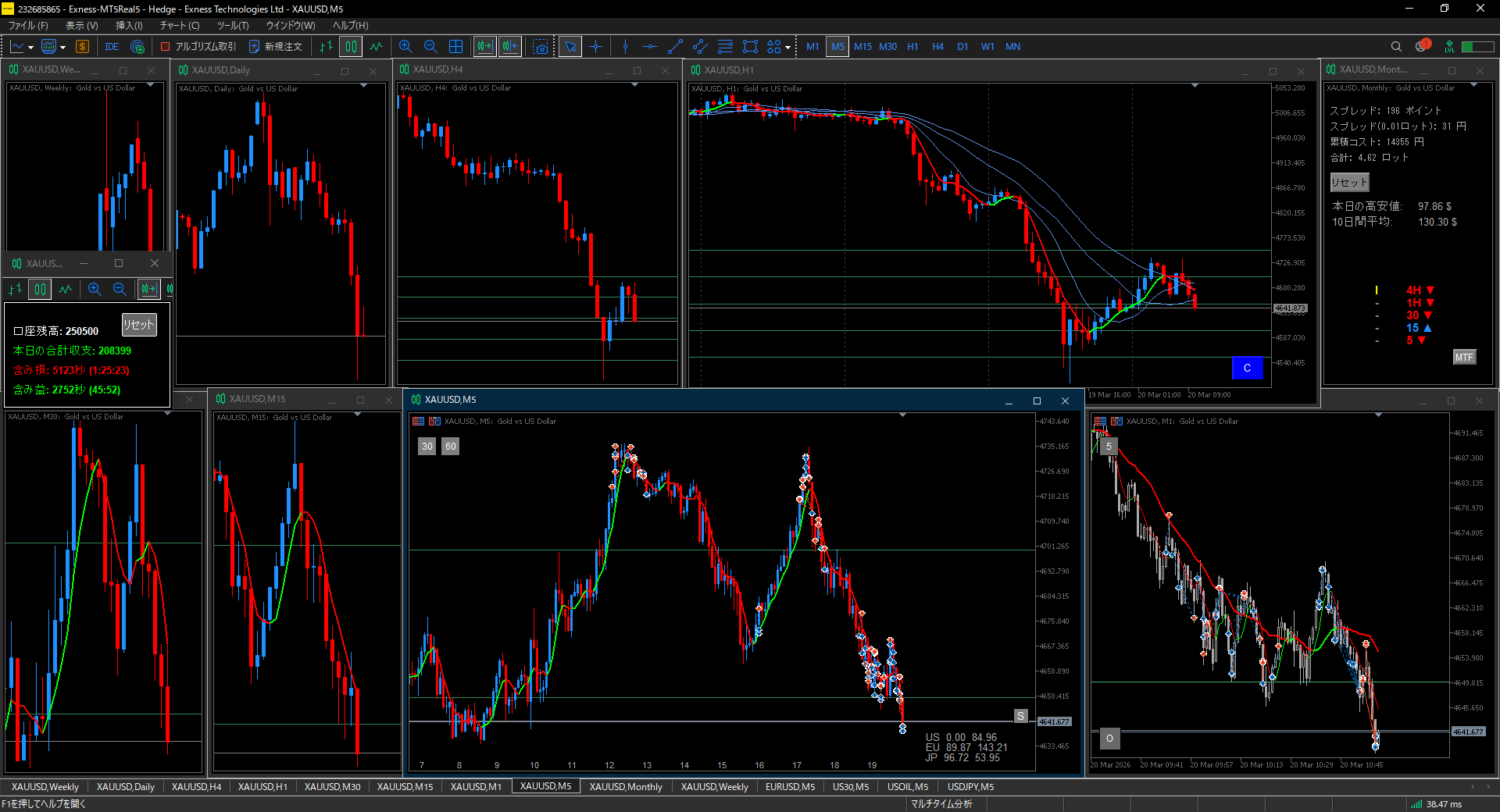Switch to the EURUSD,M5 chart tab

tap(789, 786)
